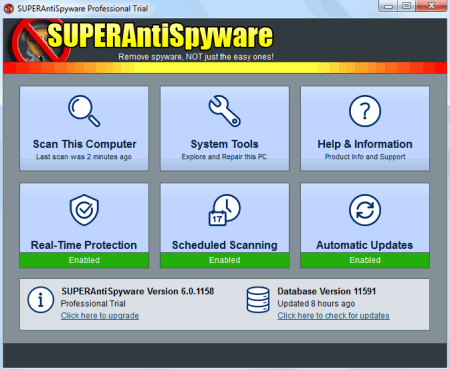Toggle Scheduled Scanning Enabled status bar
The image size is (450, 370).
click(x=225, y=260)
